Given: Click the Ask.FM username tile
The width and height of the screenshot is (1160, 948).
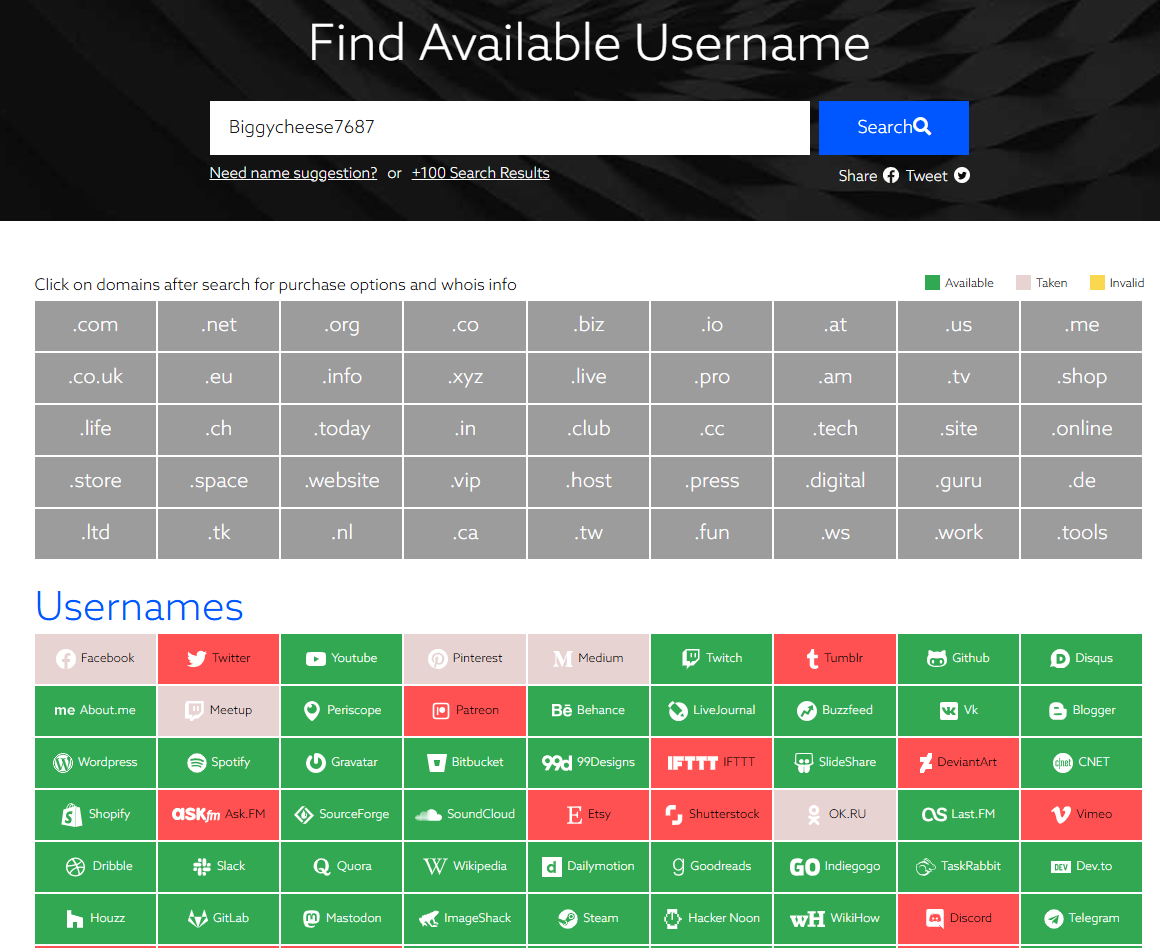Looking at the screenshot, I should pos(219,815).
